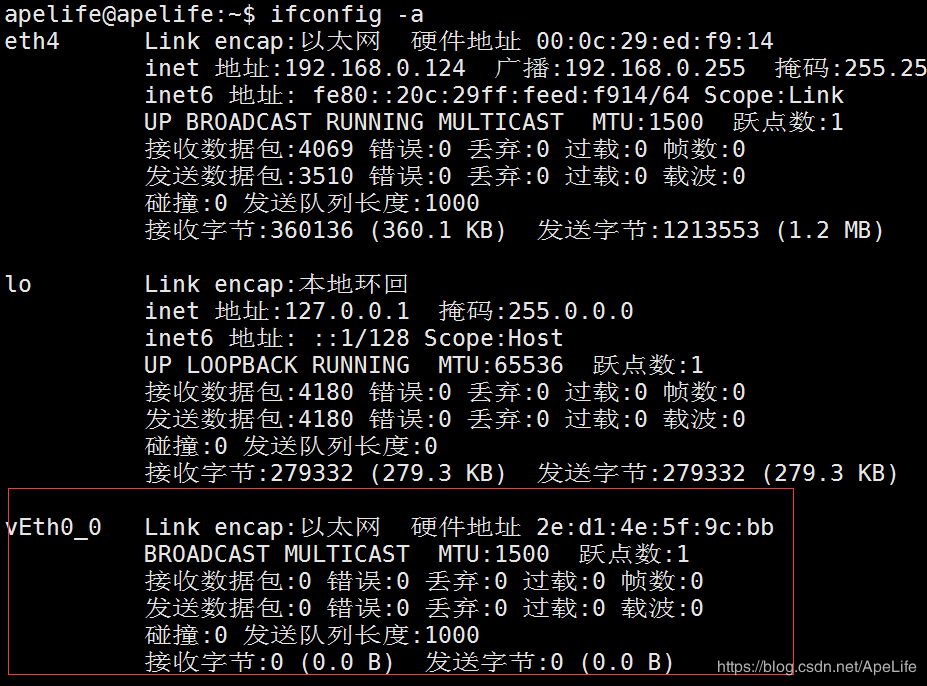Click the lo interface name
The height and width of the screenshot is (686, 927).
[x=18, y=284]
